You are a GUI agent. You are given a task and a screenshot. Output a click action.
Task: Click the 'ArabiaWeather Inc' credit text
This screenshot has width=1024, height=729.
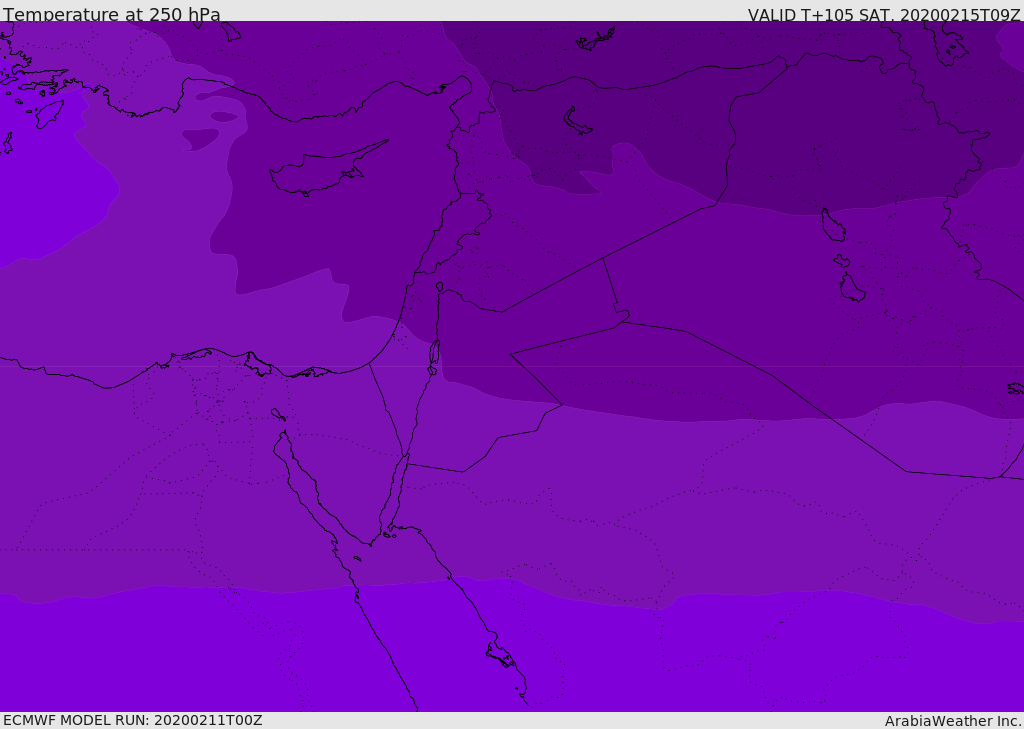click(x=953, y=721)
